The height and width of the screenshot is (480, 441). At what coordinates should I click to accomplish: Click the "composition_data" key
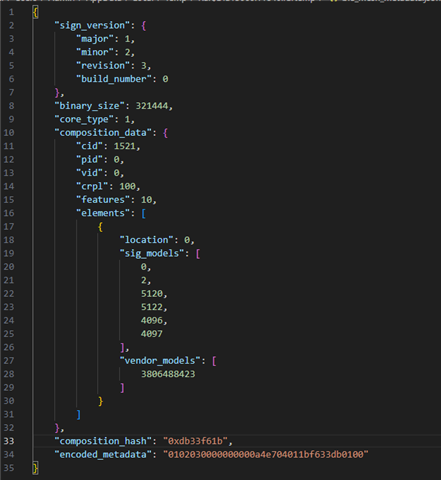pos(103,133)
